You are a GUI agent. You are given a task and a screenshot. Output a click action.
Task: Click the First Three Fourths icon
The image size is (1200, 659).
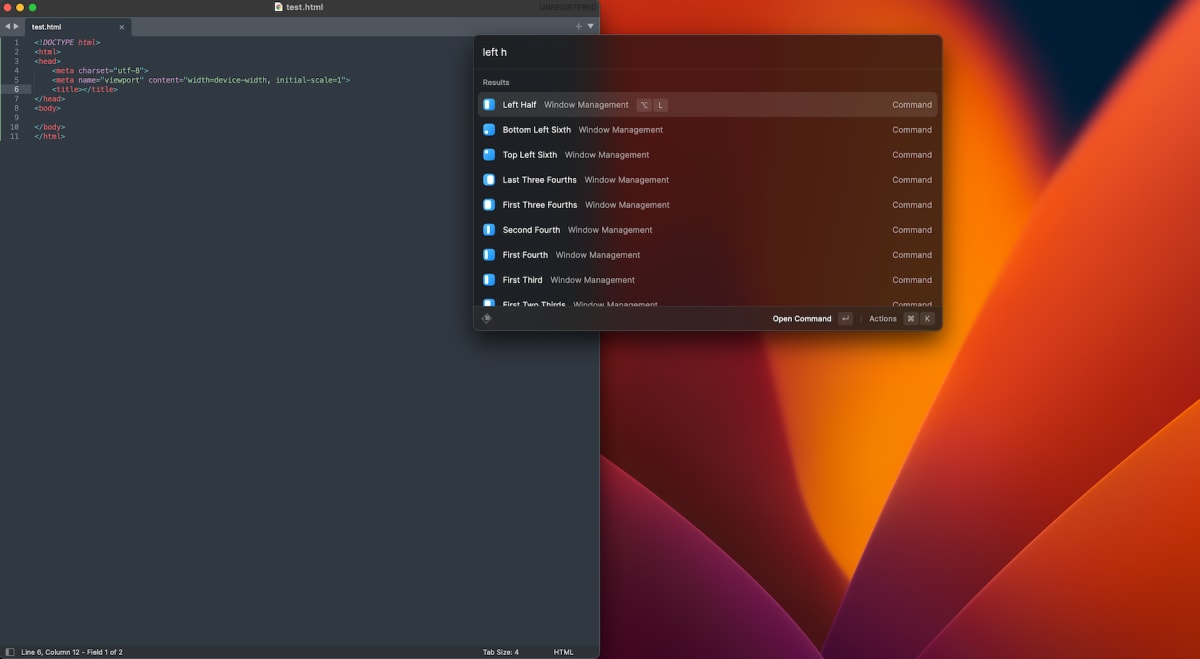point(489,205)
